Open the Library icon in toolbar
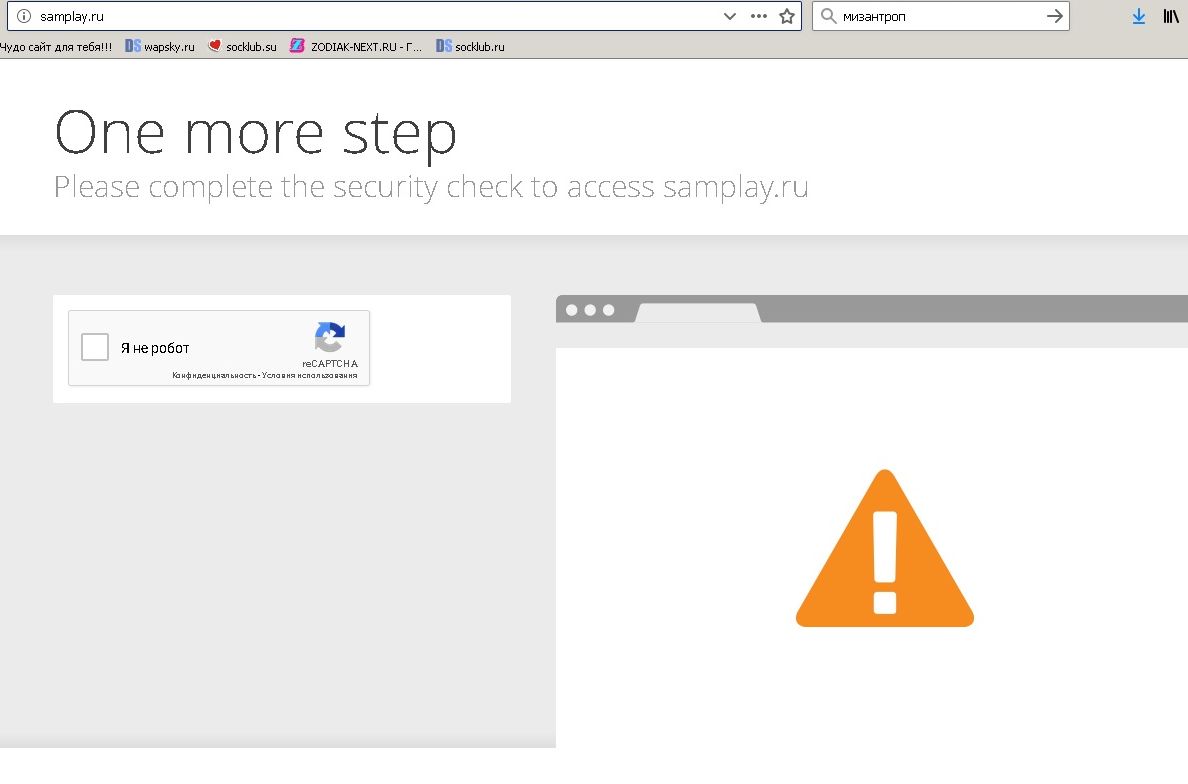This screenshot has width=1188, height=784. coord(1170,16)
